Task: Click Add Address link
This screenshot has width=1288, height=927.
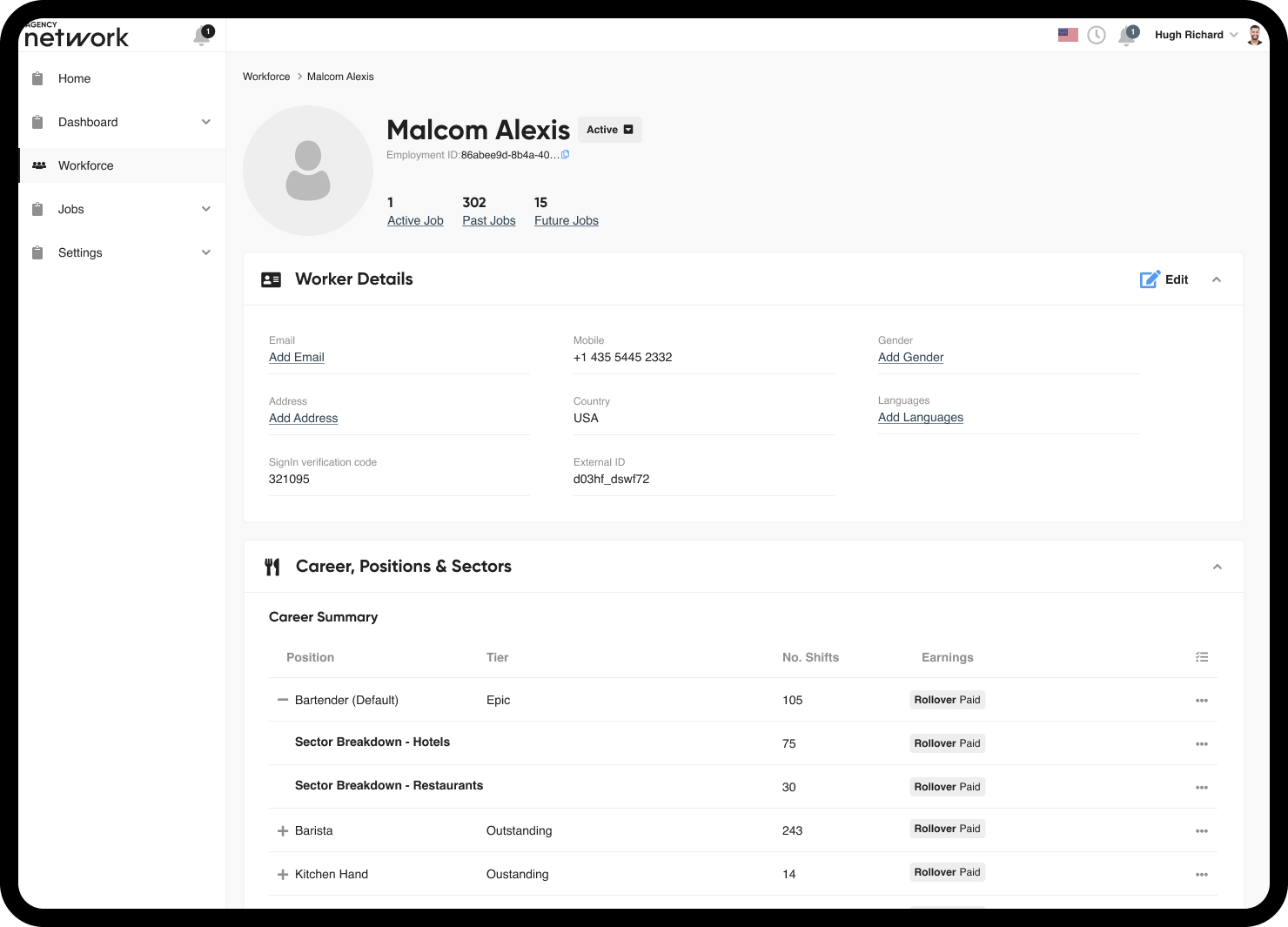Action: pos(304,419)
